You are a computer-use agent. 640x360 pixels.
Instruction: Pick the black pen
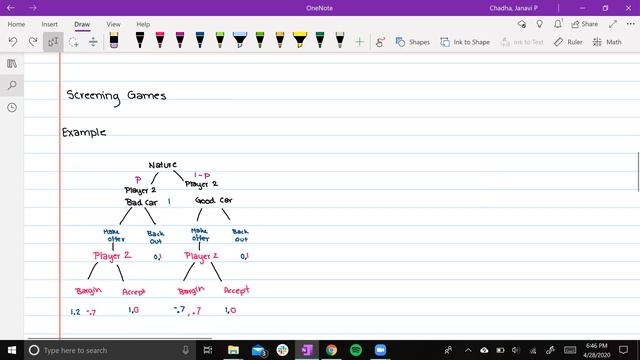[140, 40]
